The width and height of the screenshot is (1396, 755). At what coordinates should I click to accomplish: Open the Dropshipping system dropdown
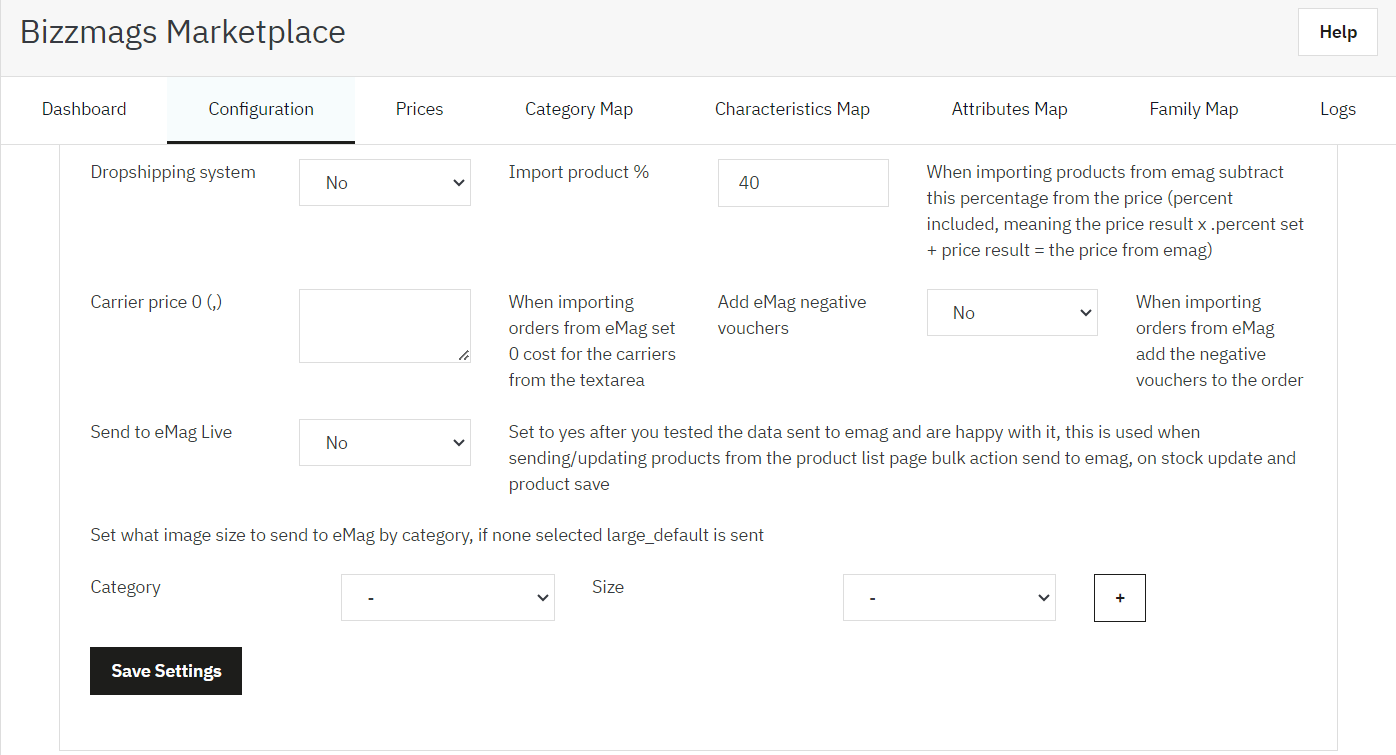[x=385, y=183]
